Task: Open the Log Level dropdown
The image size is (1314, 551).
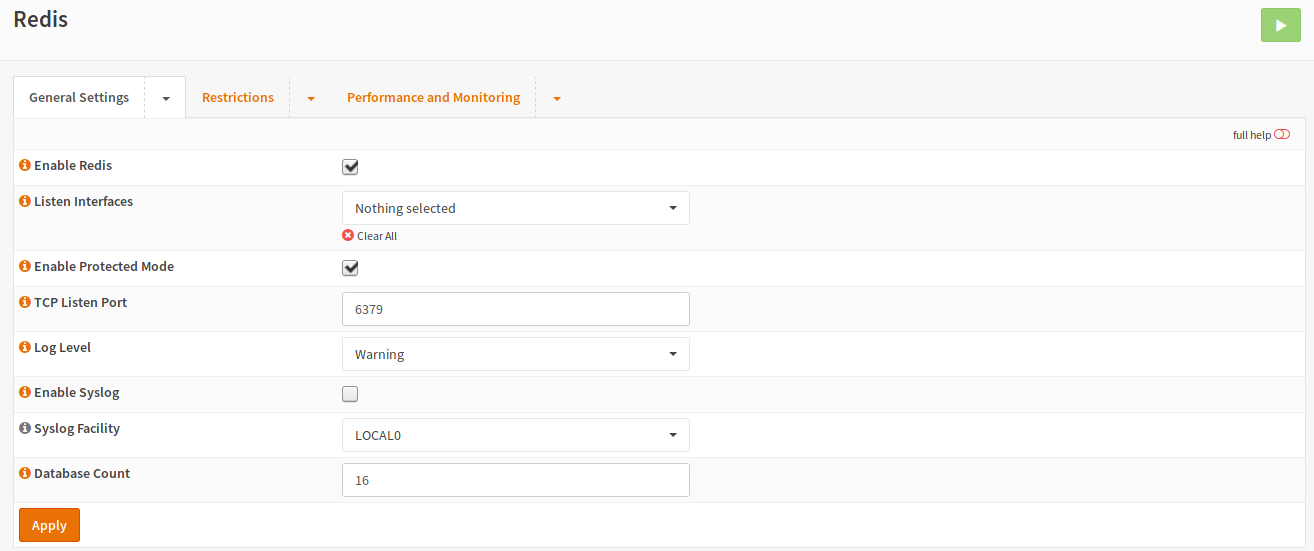Action: (516, 354)
